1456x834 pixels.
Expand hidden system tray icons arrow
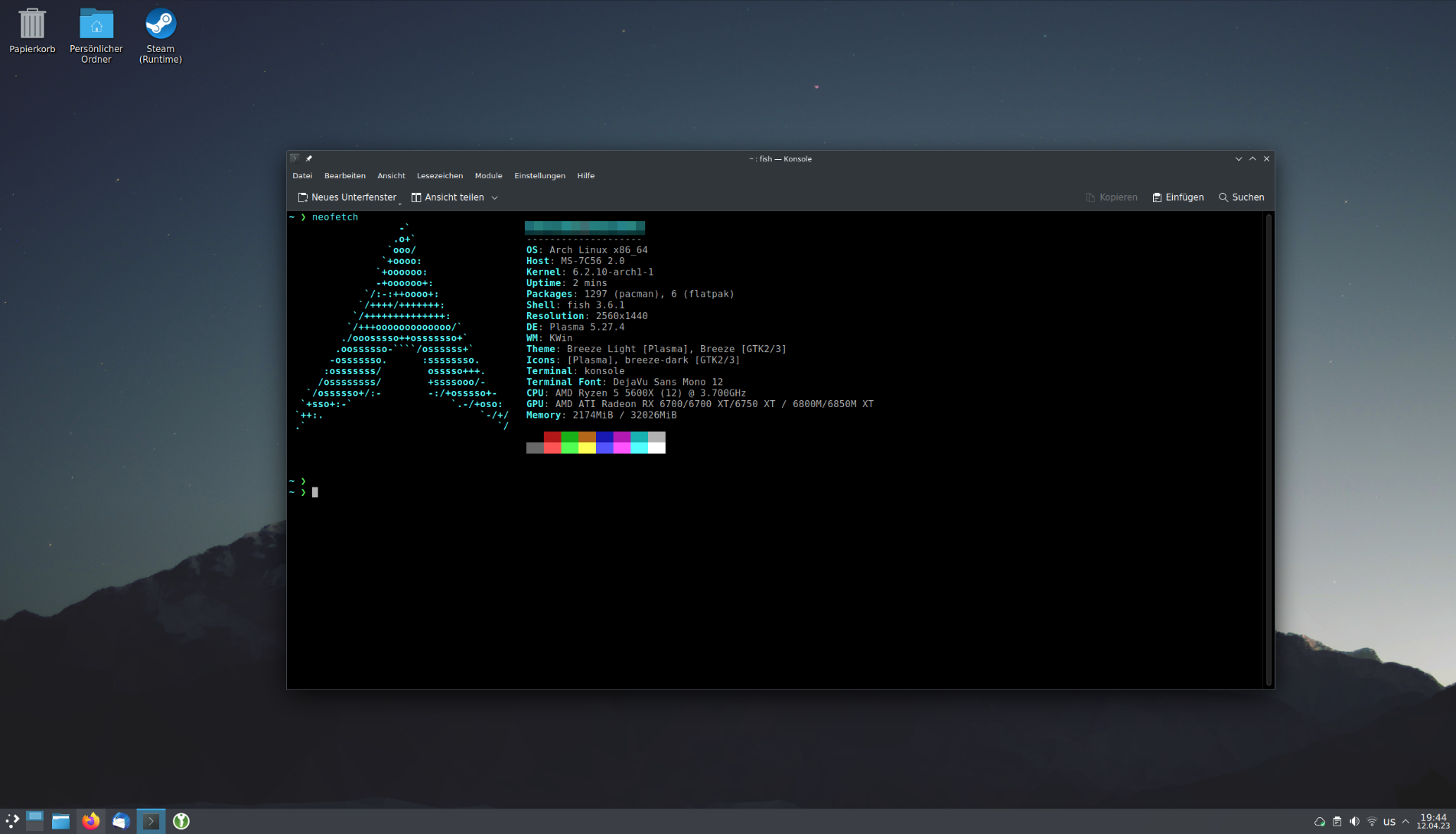click(x=1406, y=822)
